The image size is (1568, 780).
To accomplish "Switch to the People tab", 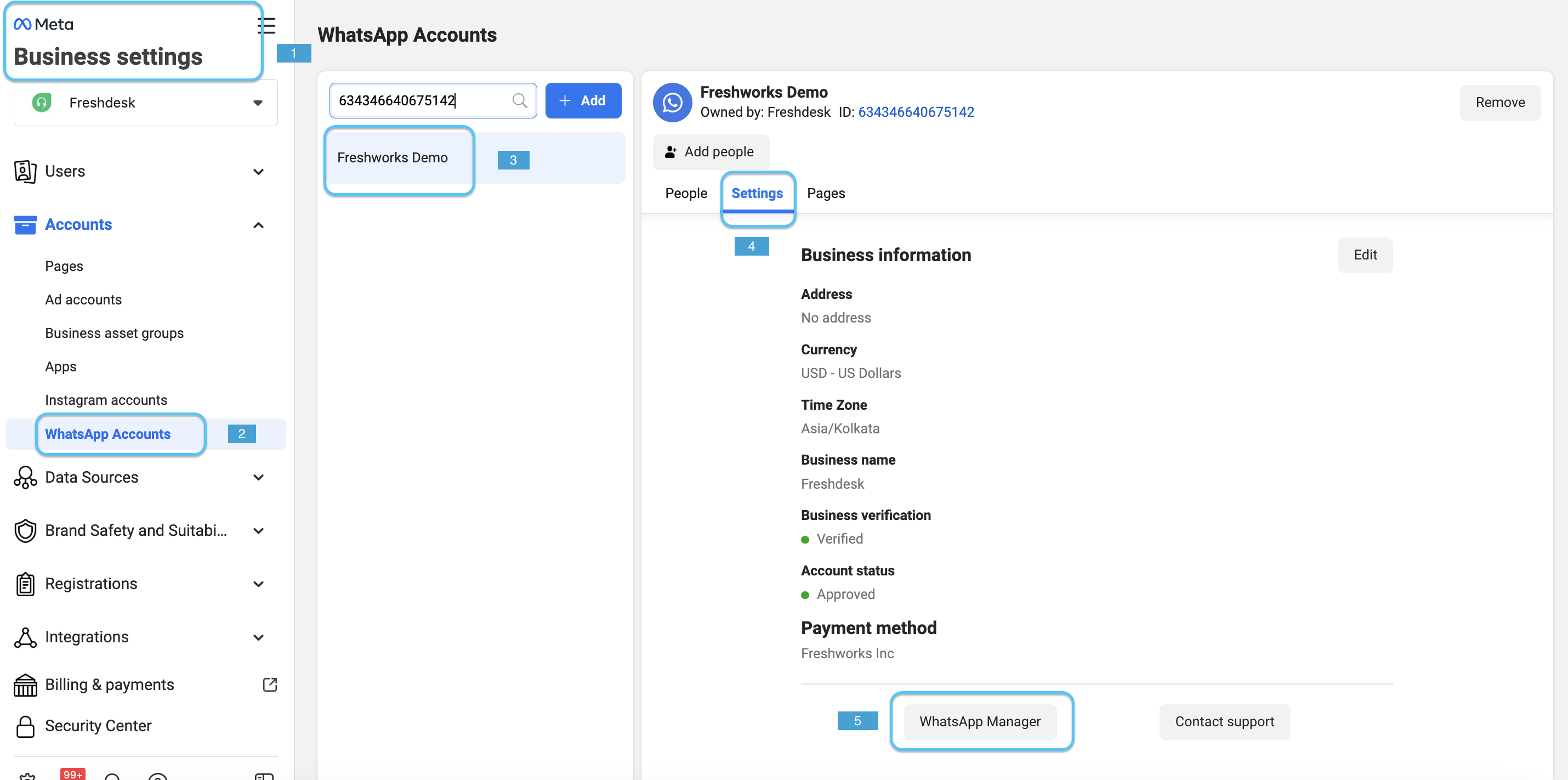I will click(x=685, y=193).
